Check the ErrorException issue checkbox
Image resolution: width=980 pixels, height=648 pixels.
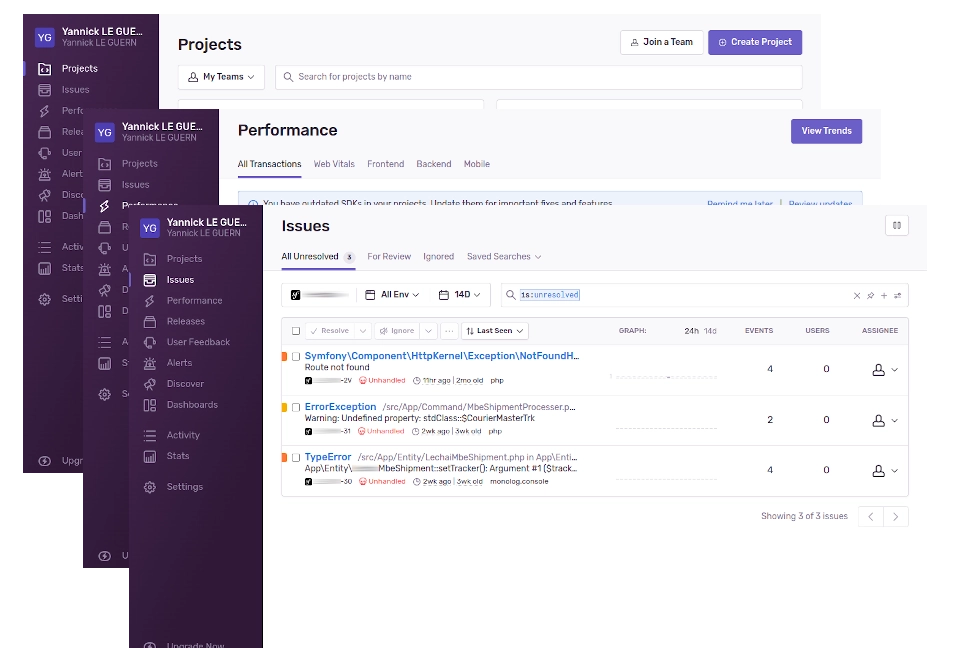point(296,407)
